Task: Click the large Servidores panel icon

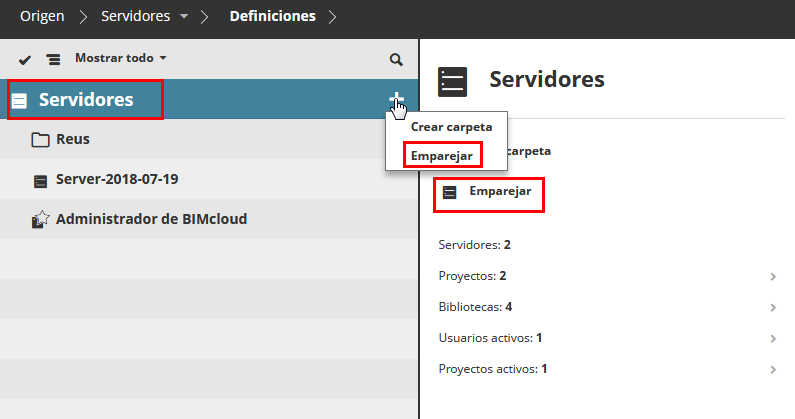Action: [x=452, y=82]
